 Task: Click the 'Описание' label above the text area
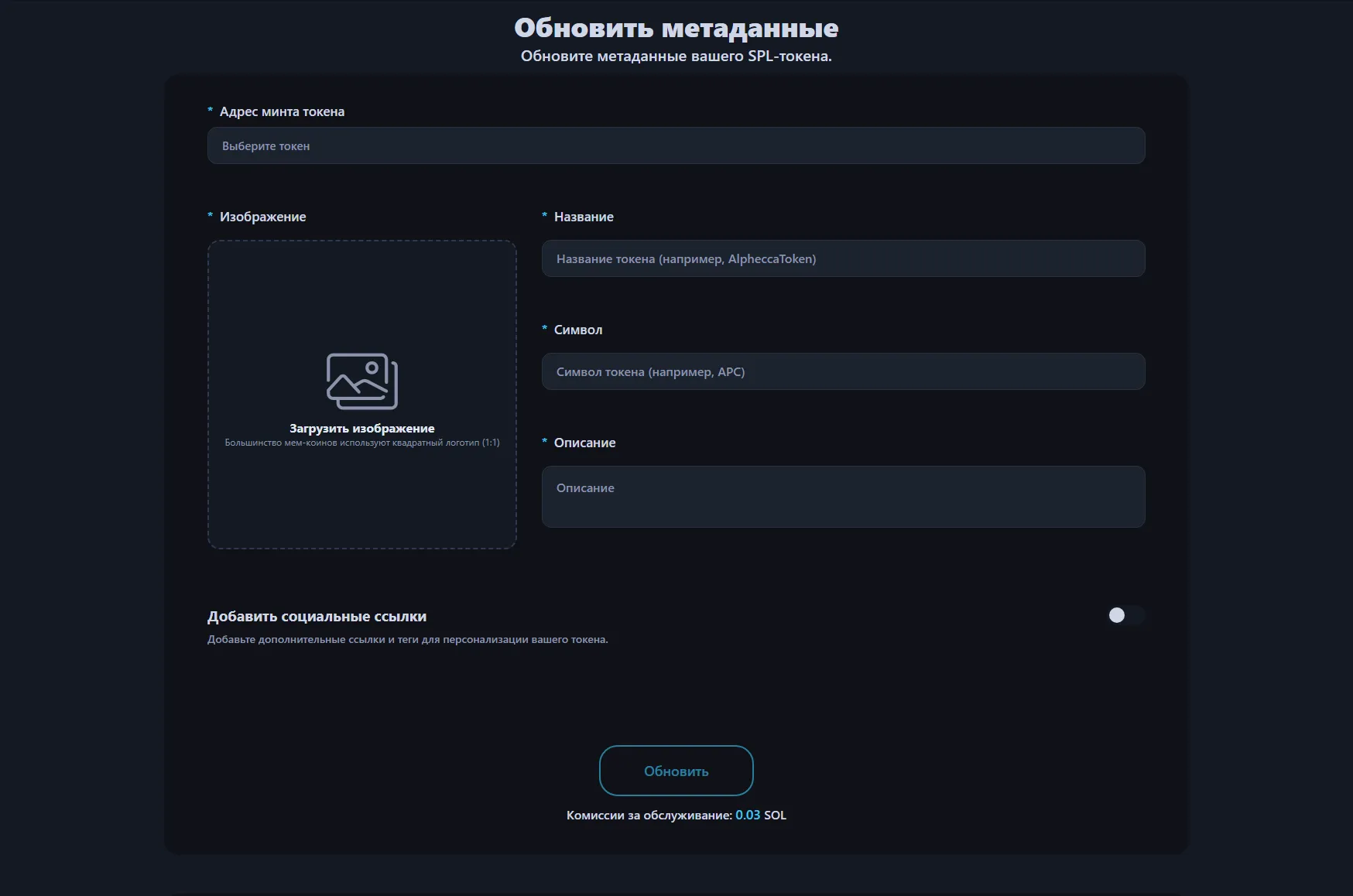tap(584, 443)
